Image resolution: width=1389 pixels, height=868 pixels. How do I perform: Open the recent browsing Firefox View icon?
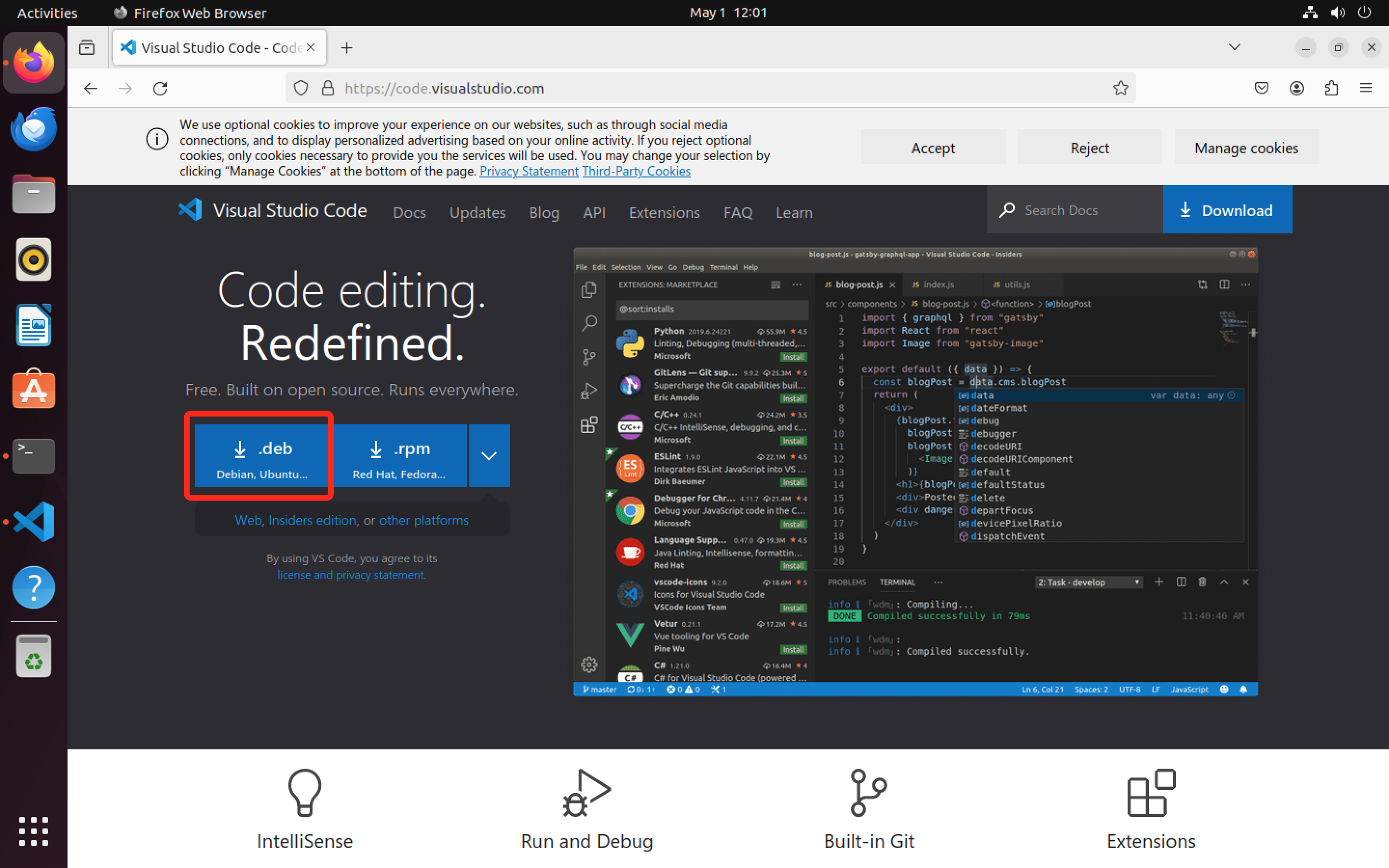click(x=87, y=48)
